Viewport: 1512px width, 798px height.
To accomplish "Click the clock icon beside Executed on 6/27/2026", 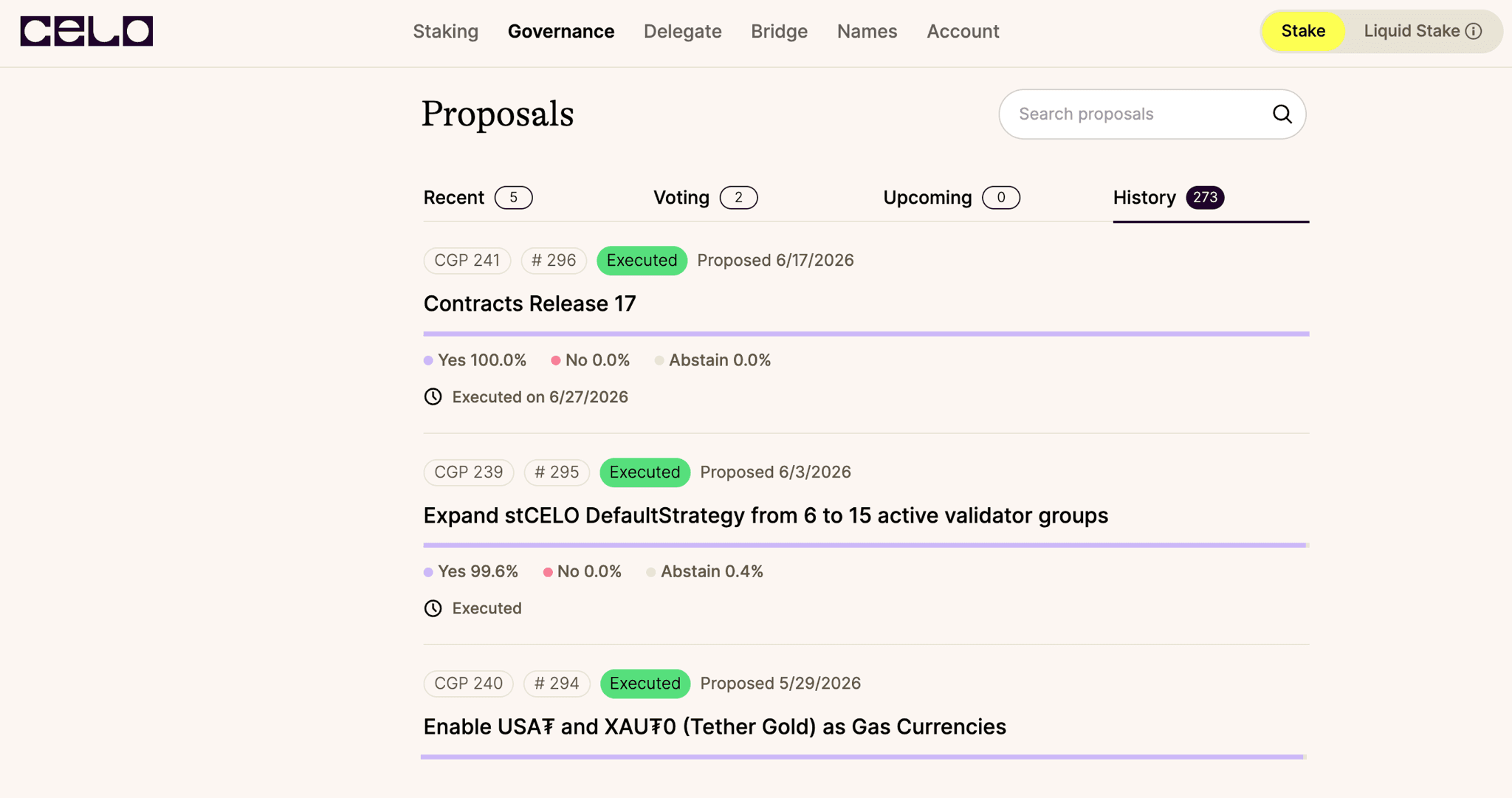I will pos(433,397).
